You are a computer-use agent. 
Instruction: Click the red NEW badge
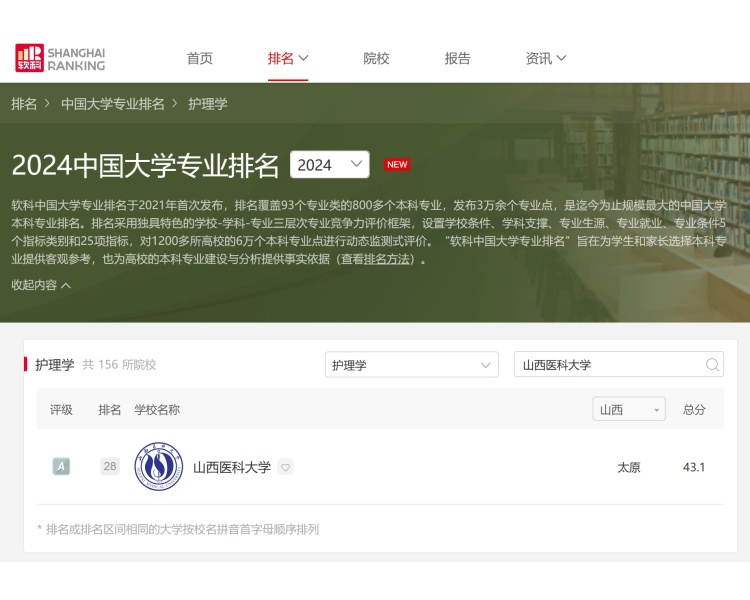(397, 165)
